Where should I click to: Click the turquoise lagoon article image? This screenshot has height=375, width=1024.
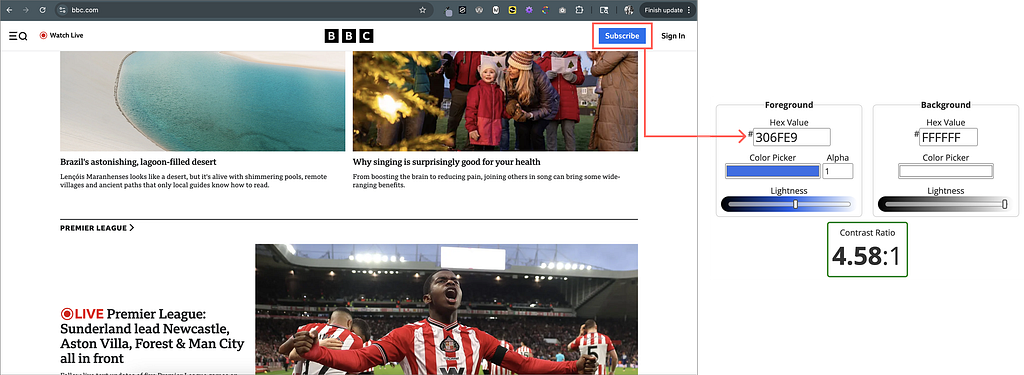pos(202,101)
